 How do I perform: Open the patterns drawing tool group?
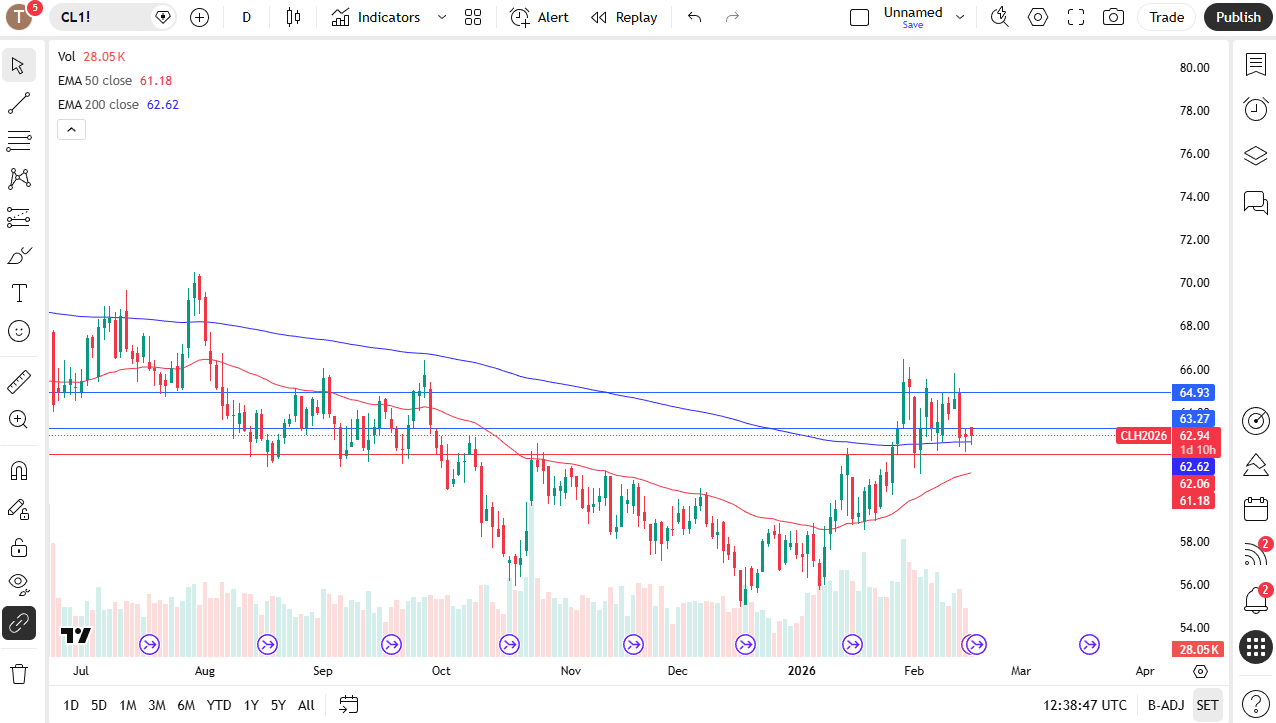coord(18,179)
